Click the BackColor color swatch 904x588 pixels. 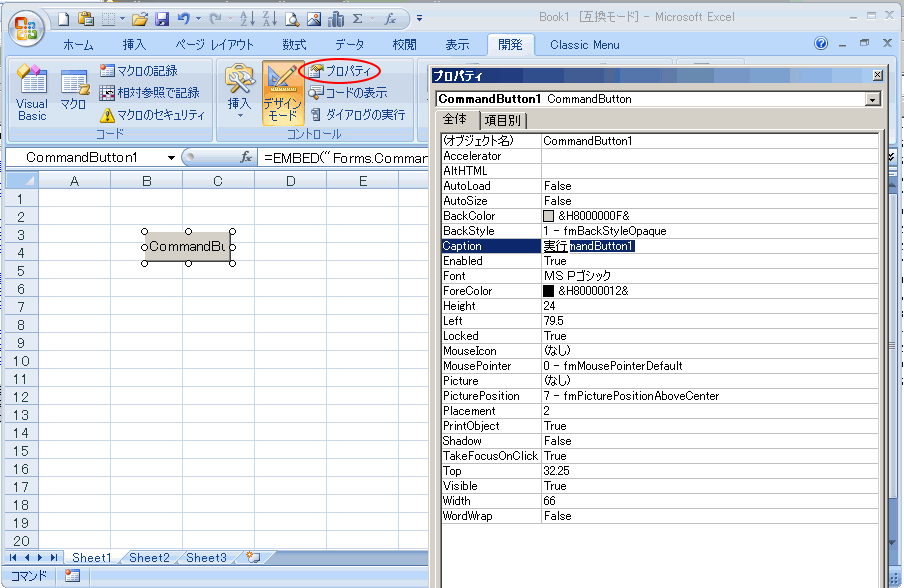pyautogui.click(x=548, y=216)
